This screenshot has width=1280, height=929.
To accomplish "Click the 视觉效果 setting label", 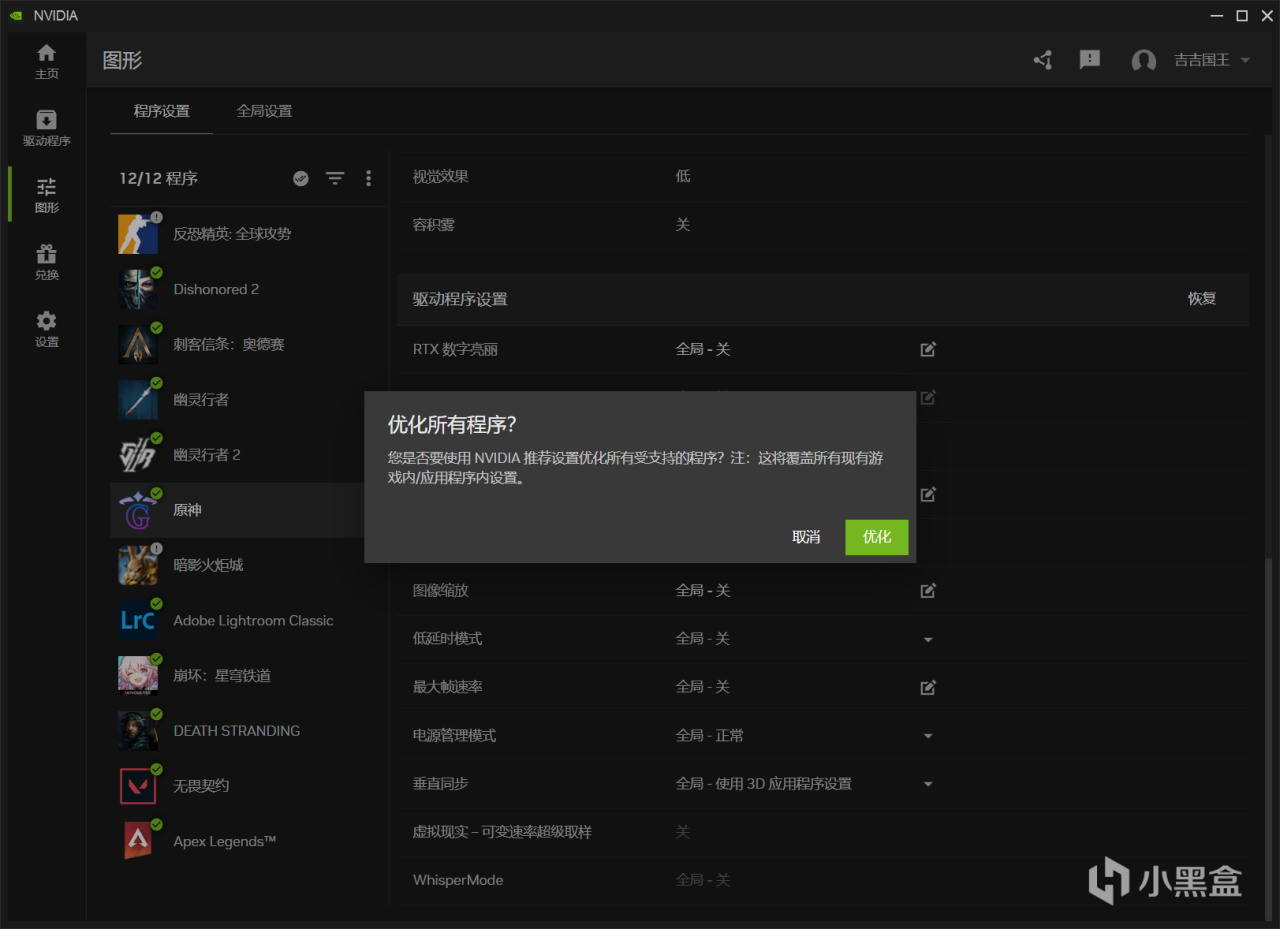I will tap(441, 176).
